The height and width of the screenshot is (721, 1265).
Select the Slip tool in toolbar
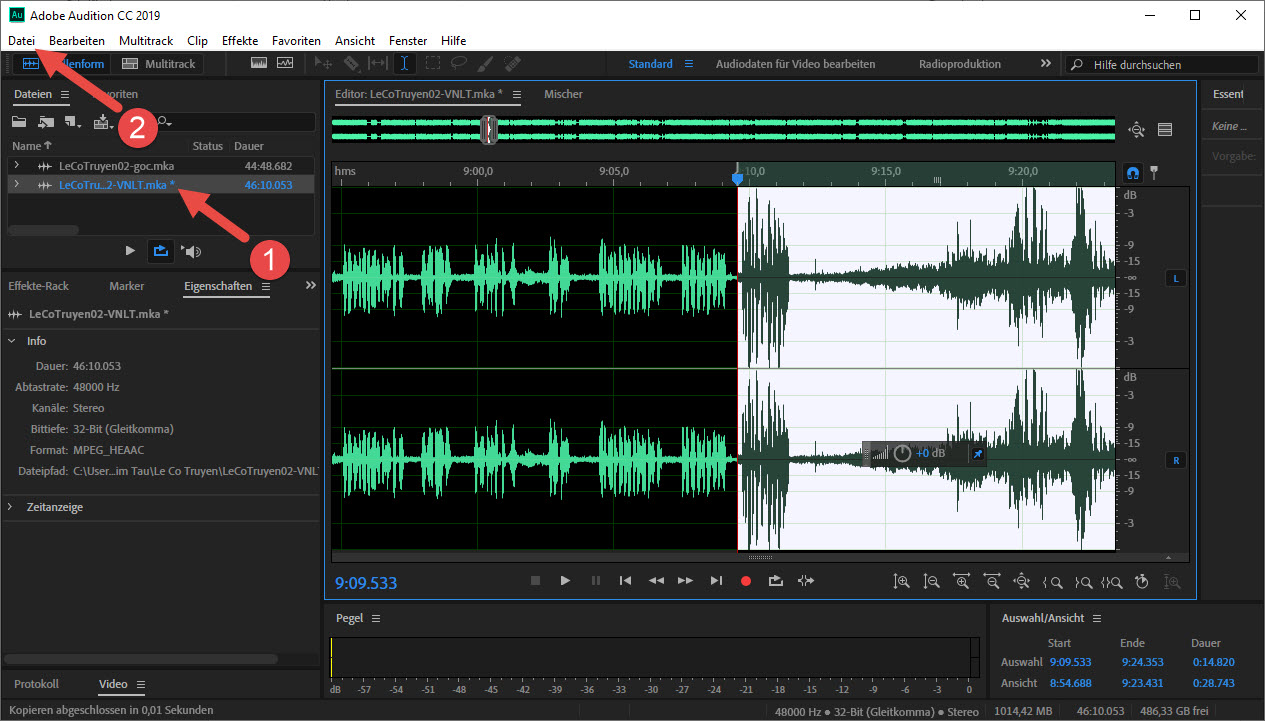tap(377, 63)
